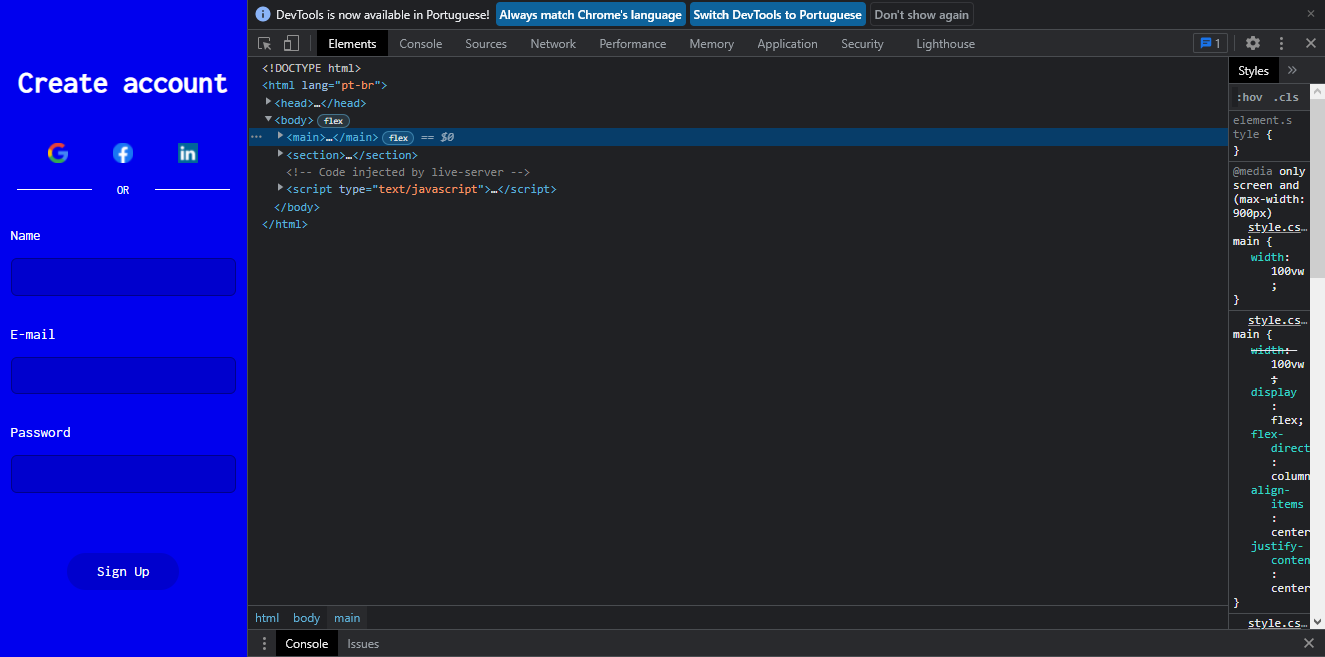Open DevTools settings gear

pos(1253,43)
